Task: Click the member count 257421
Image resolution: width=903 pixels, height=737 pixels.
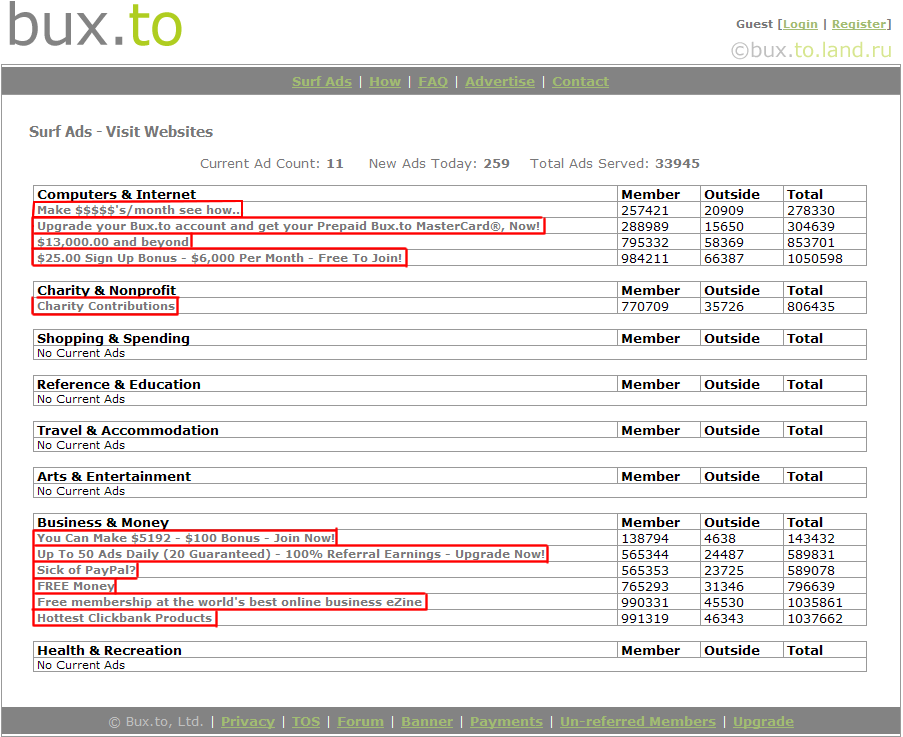Action: (644, 210)
